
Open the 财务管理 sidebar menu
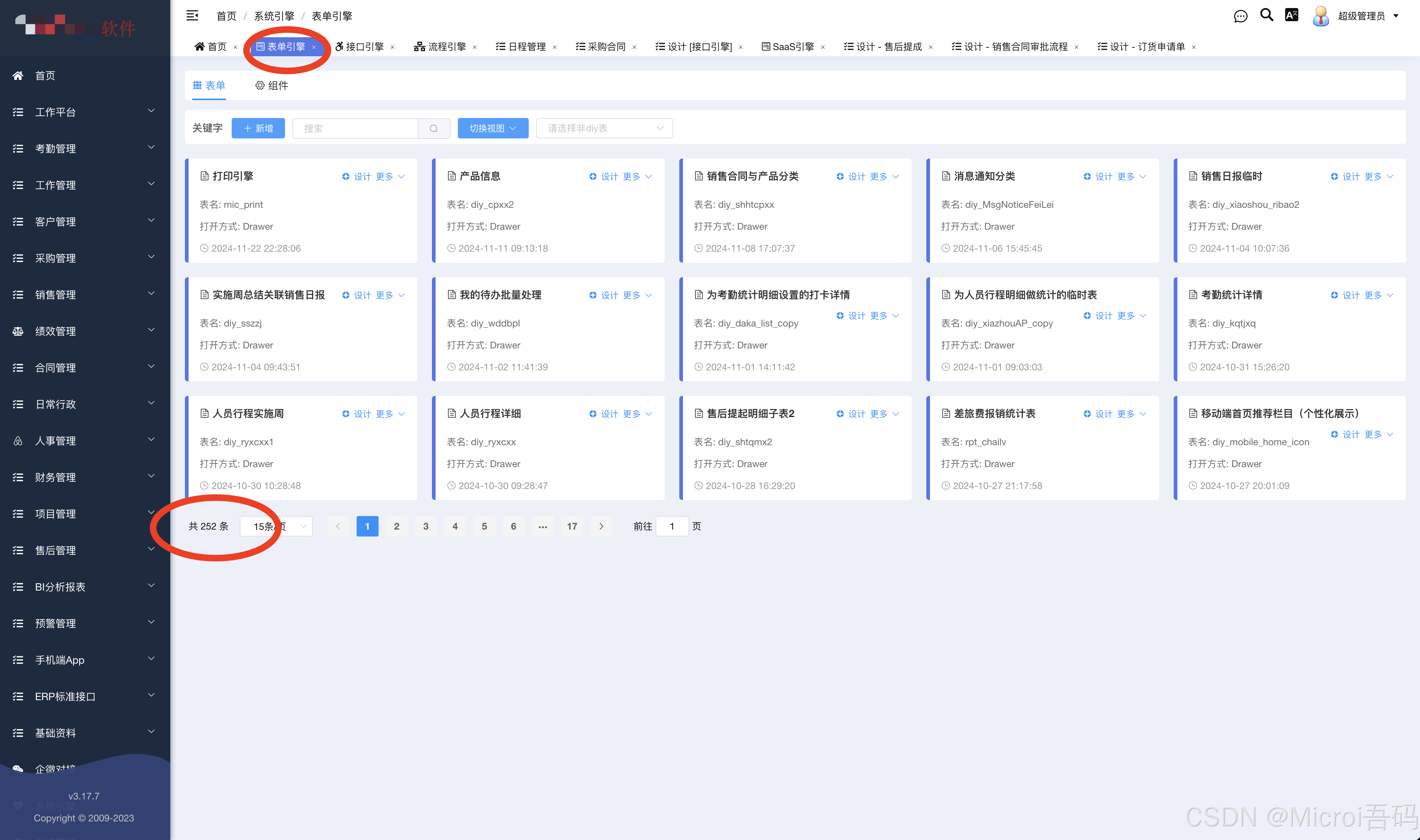[85, 477]
